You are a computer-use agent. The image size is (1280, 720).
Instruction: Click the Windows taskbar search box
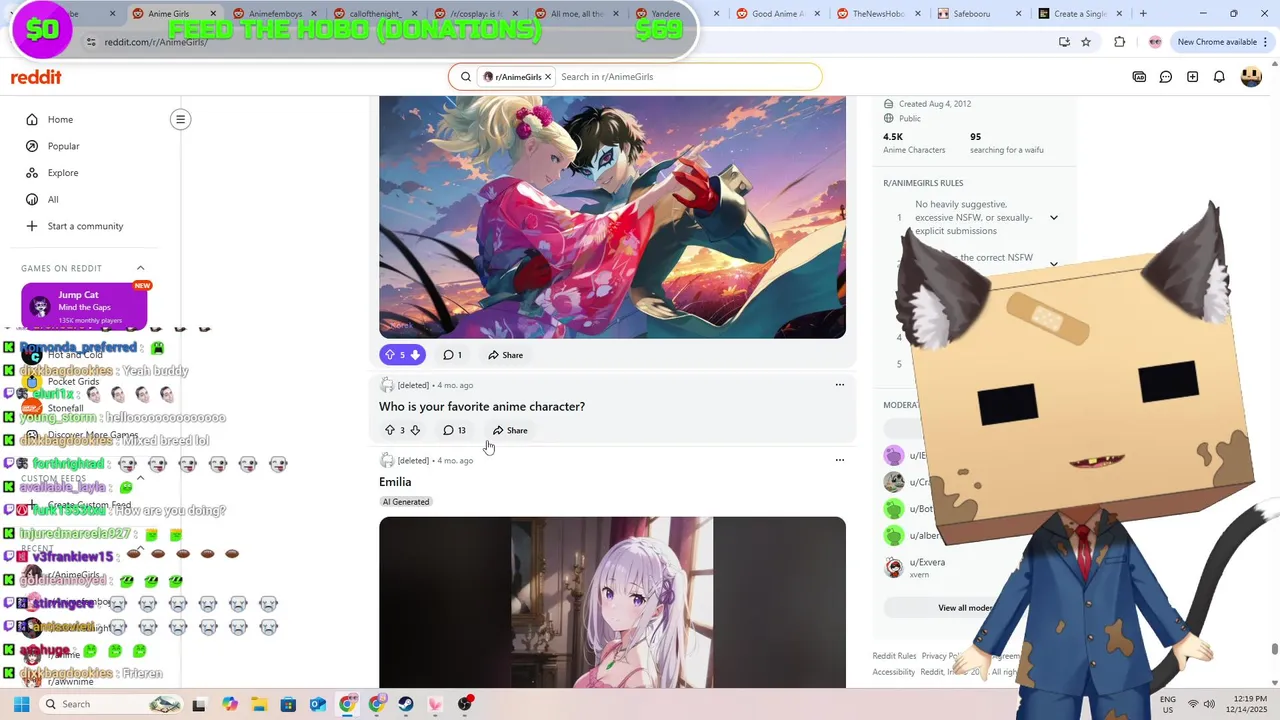pos(112,704)
